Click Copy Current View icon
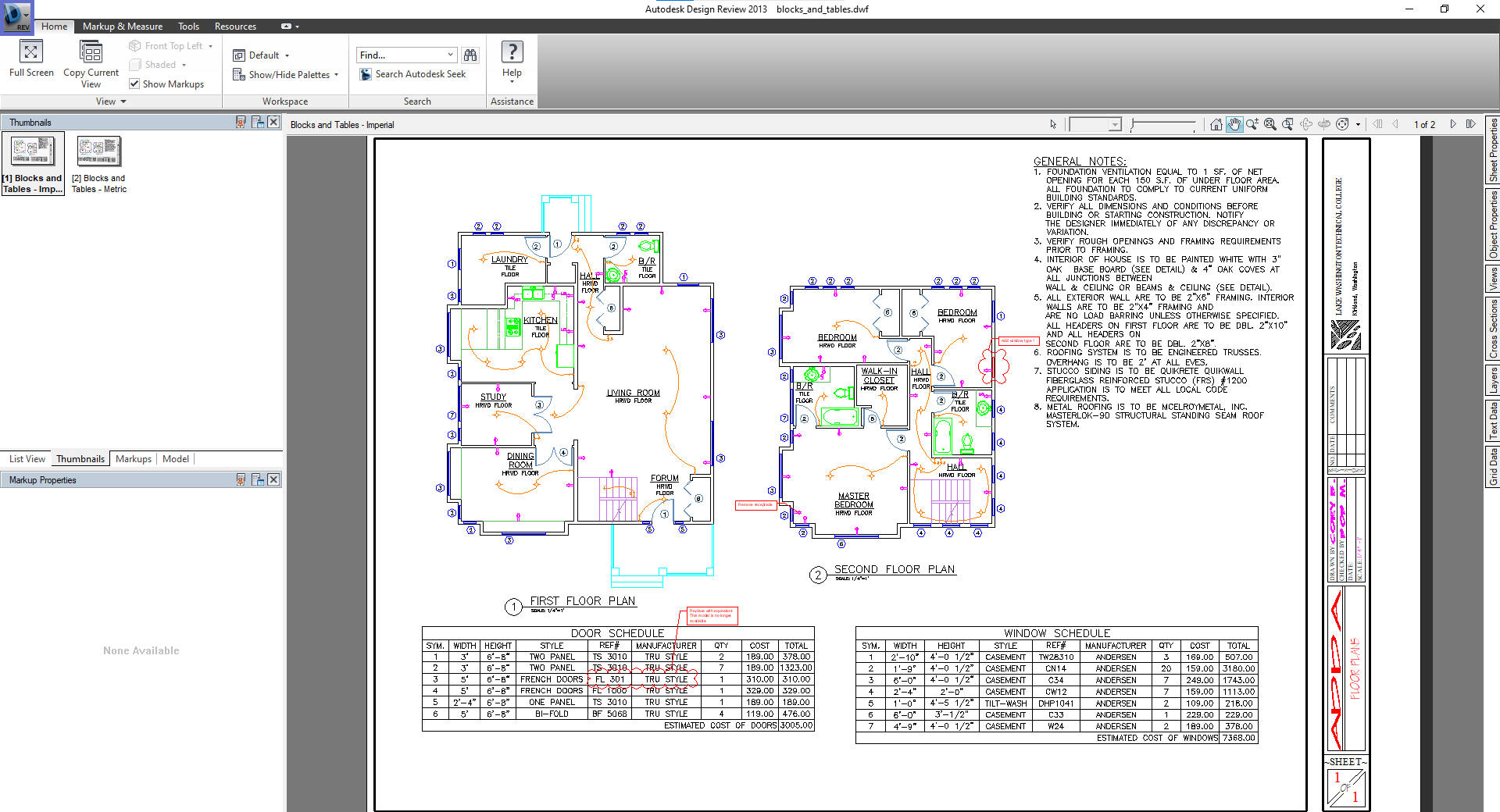This screenshot has width=1500, height=812. click(91, 52)
